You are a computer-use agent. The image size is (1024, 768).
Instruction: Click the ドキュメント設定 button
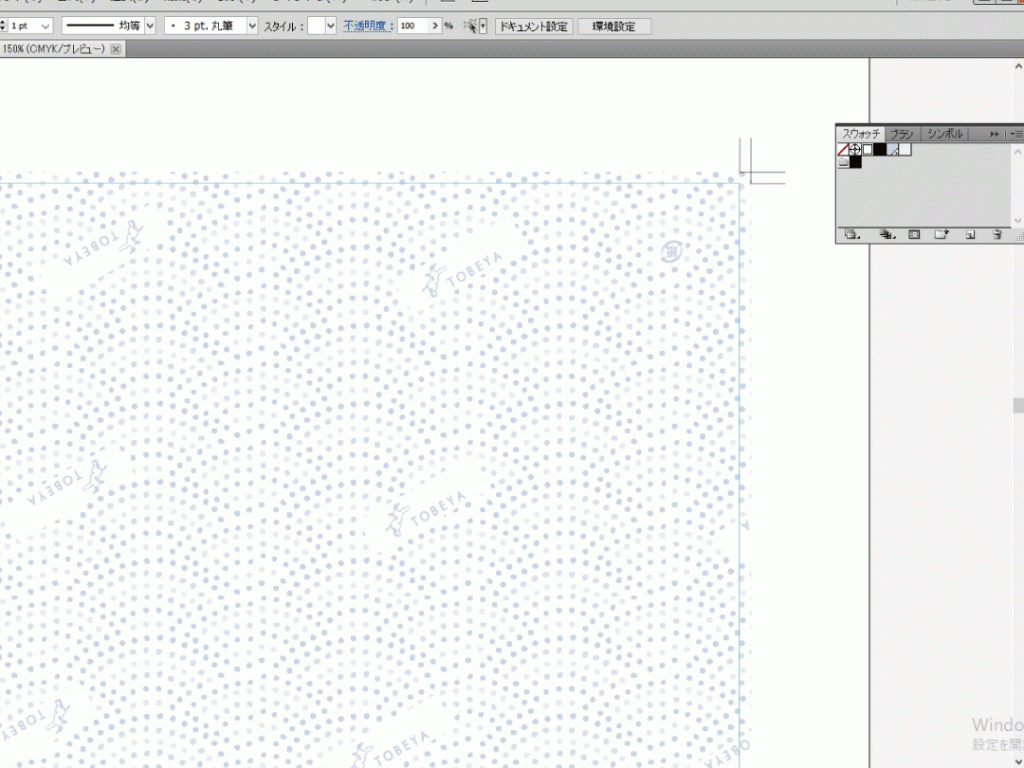[534, 26]
